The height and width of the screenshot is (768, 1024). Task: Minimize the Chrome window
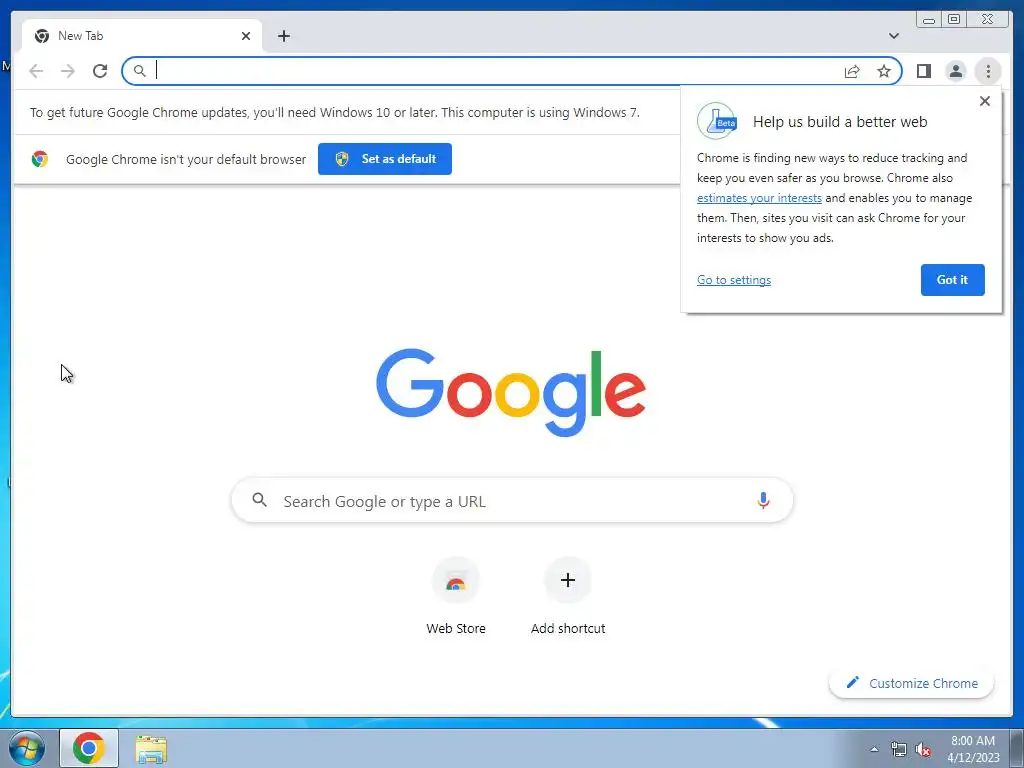tap(929, 20)
